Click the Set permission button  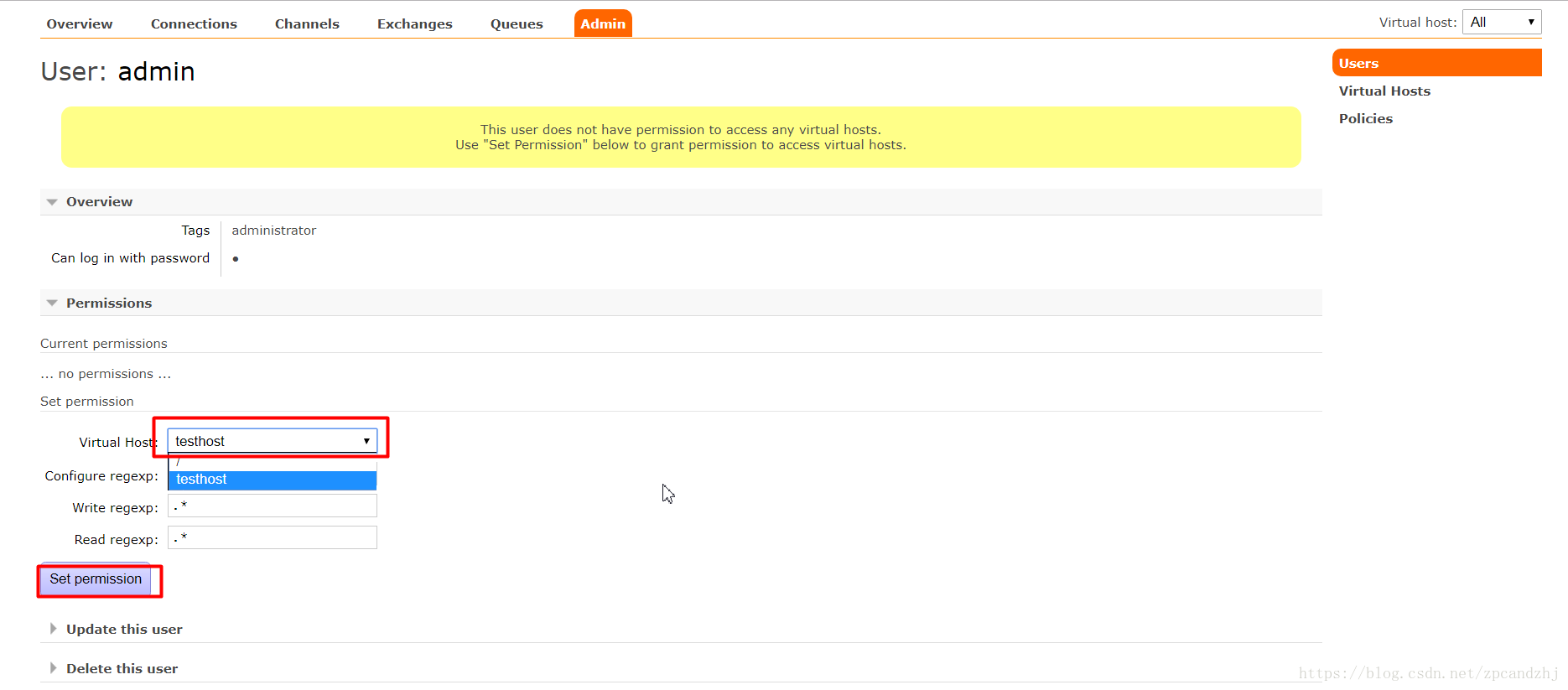[96, 579]
